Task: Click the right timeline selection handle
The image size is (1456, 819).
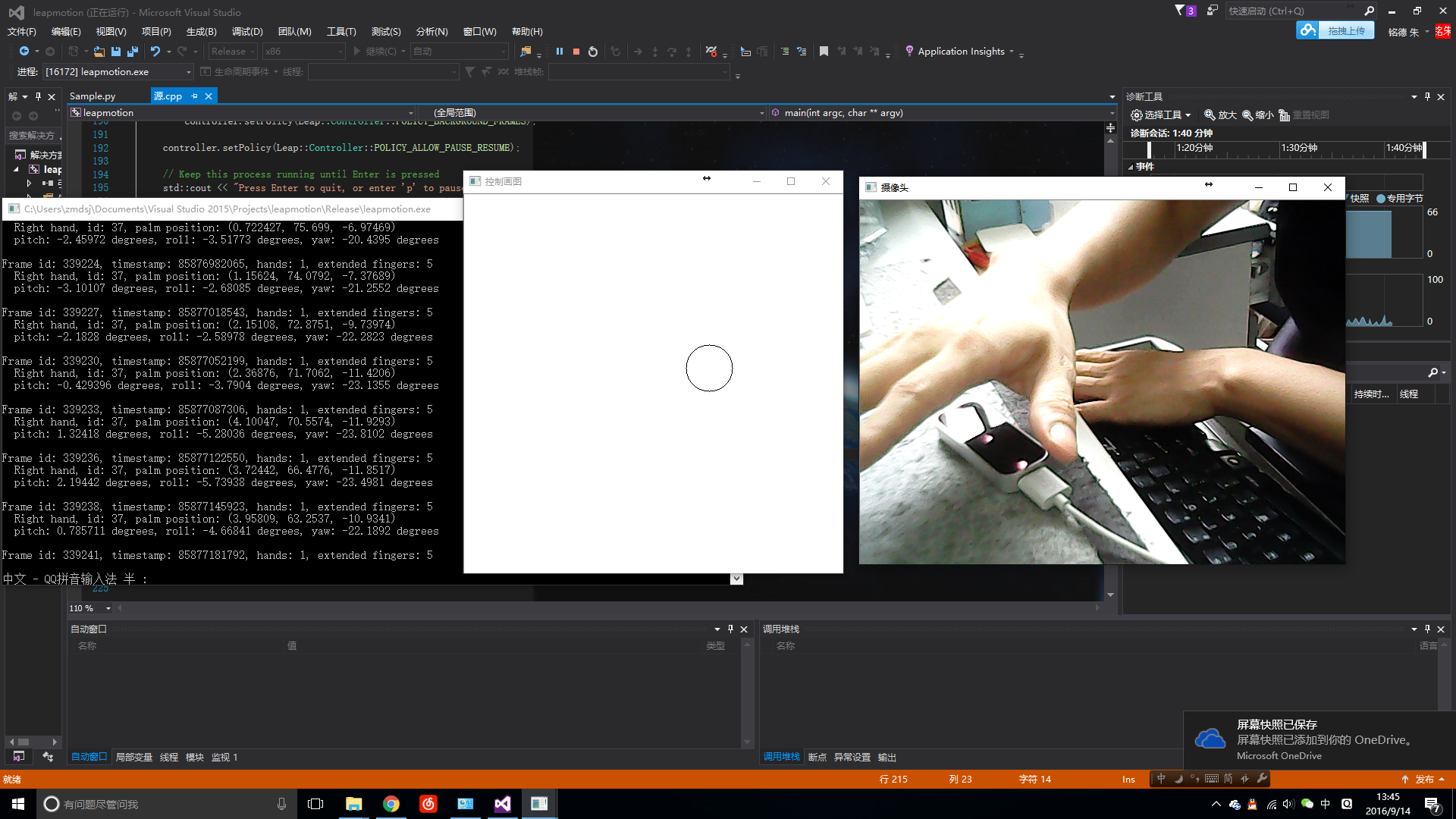Action: click(1425, 149)
